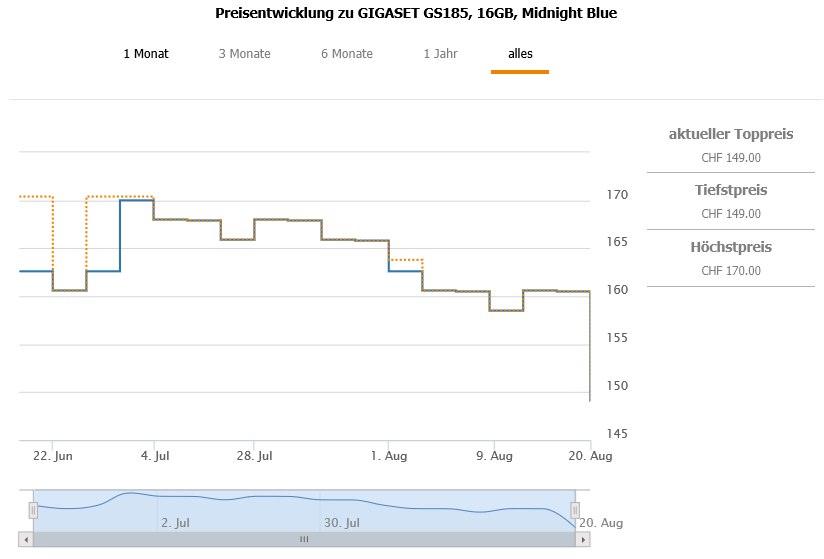Show the 6 Monate price history
This screenshot has width=824, height=559.
(347, 54)
